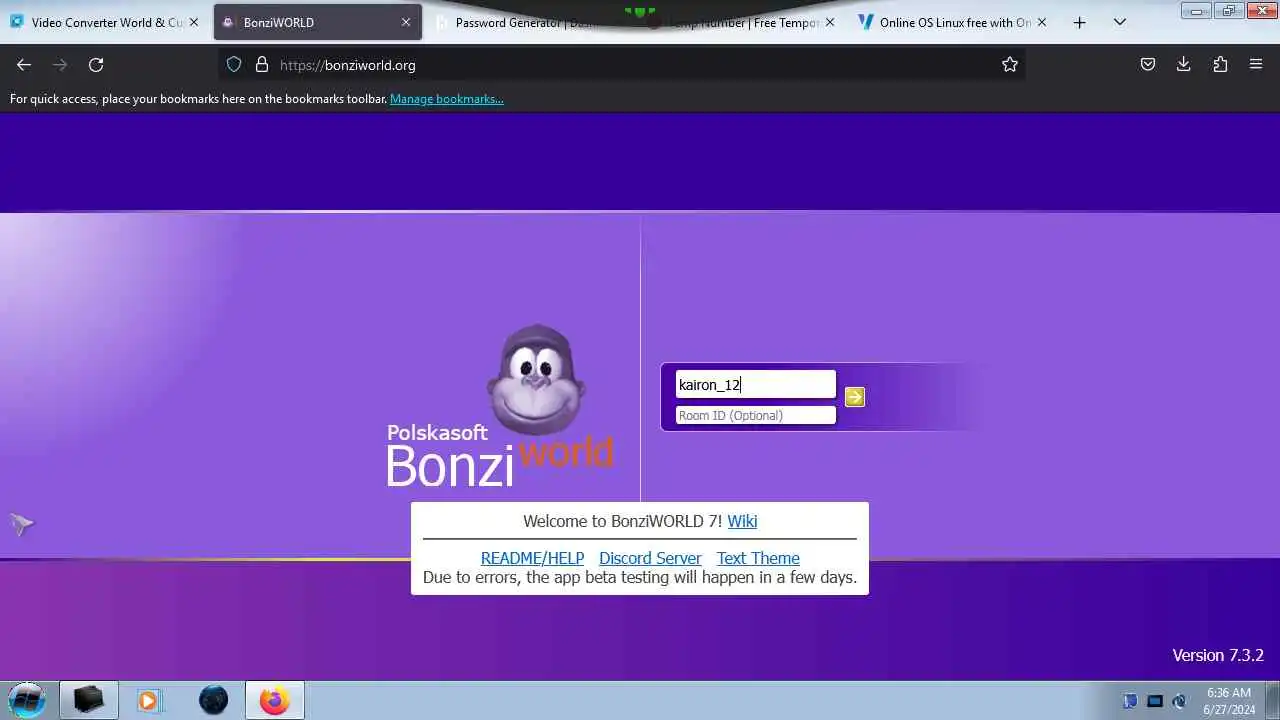
Task: Go back with the browser back arrow
Action: 24,65
